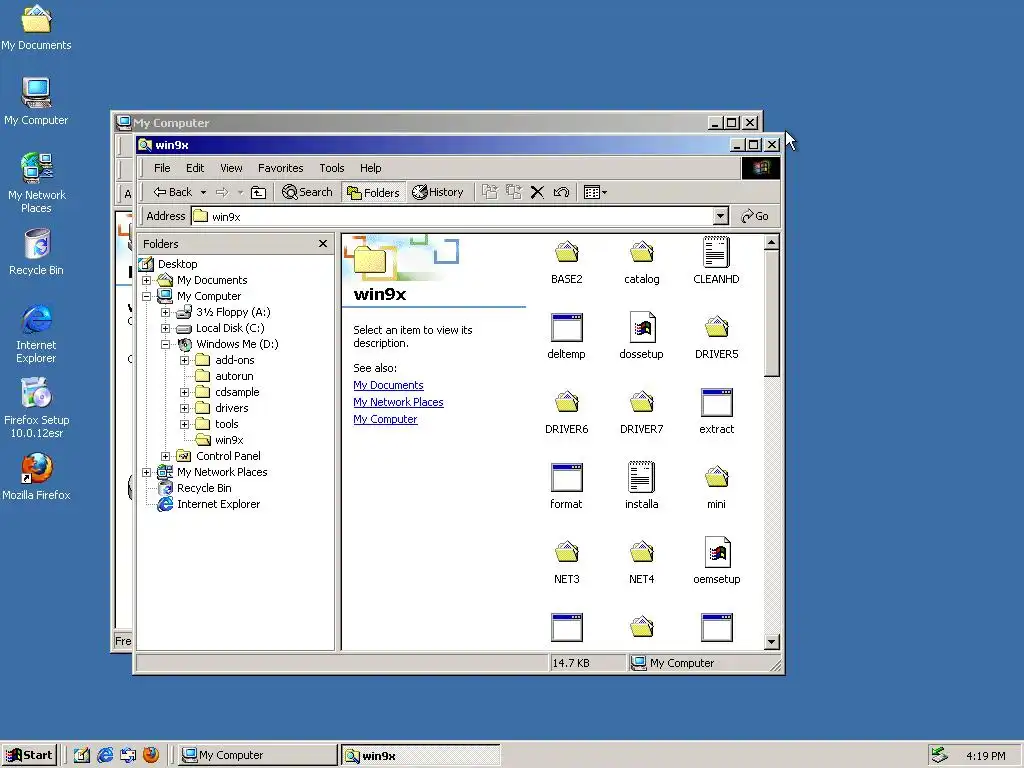Open the BASE2 folder icon
Image resolution: width=1024 pixels, height=768 pixels.
(x=566, y=252)
